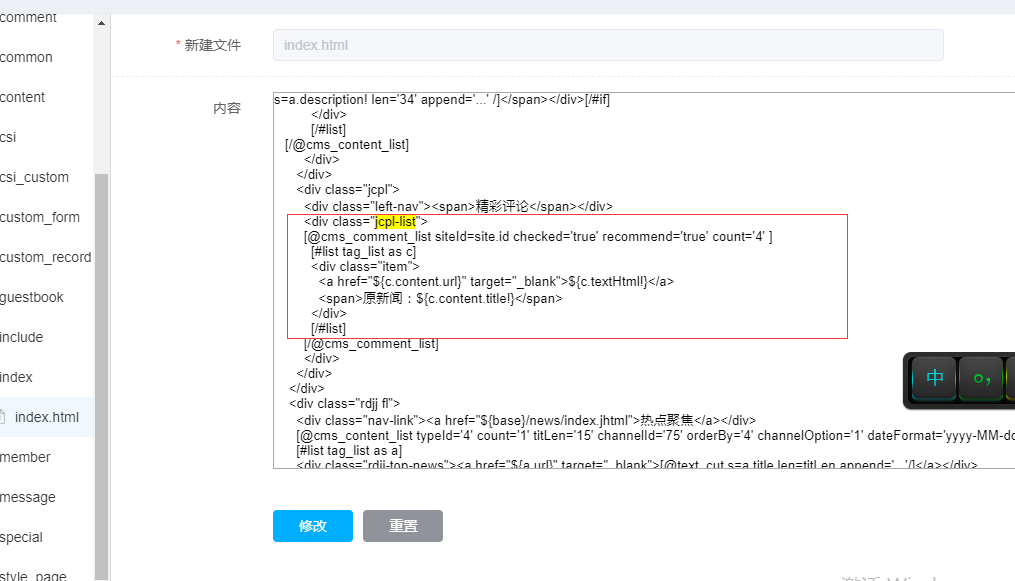Open the member folder
The height and width of the screenshot is (581, 1015).
pos(25,457)
